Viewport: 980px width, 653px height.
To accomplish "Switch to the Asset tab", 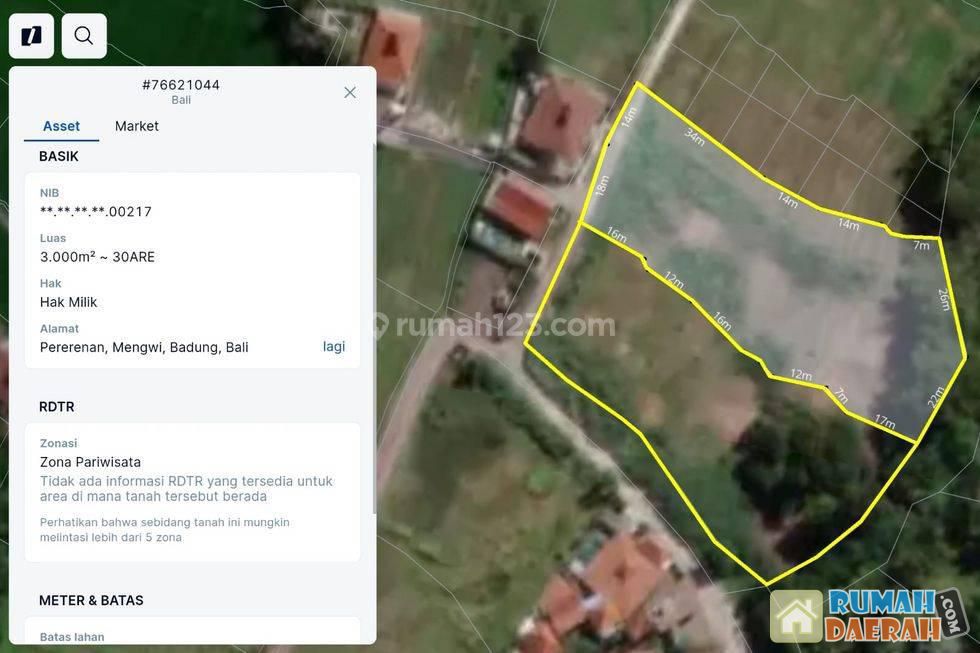I will tap(61, 126).
